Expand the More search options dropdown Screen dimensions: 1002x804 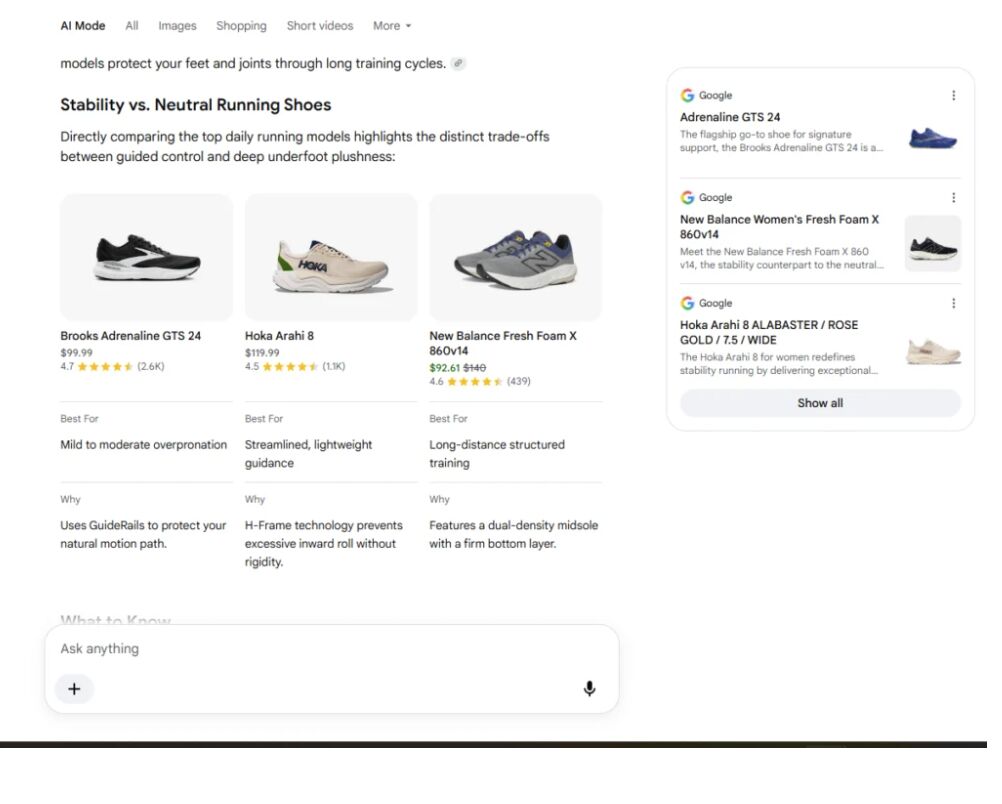[392, 26]
